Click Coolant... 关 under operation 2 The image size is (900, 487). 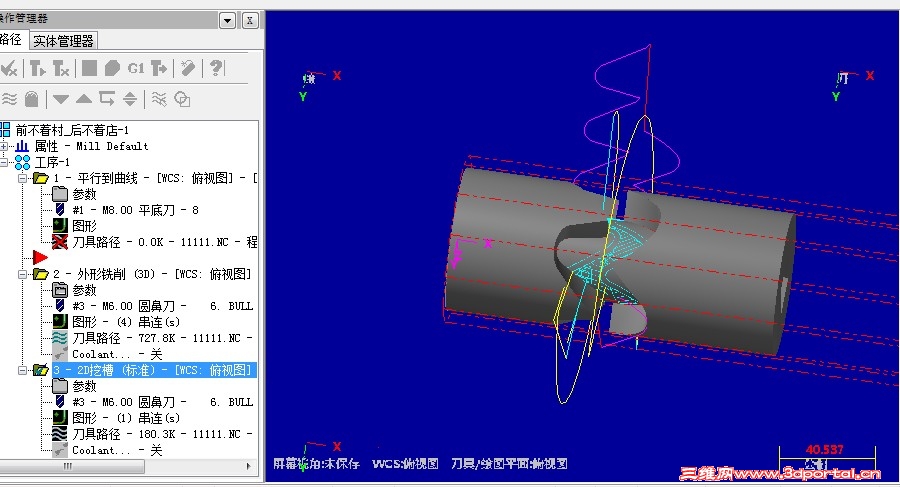tap(117, 354)
